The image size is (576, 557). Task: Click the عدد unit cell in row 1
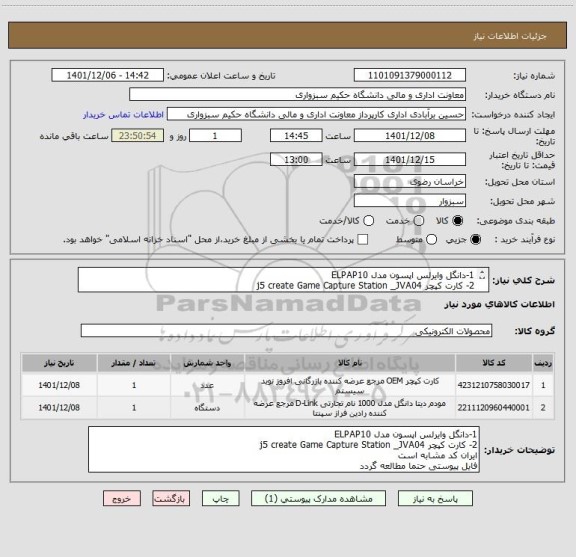point(207,385)
